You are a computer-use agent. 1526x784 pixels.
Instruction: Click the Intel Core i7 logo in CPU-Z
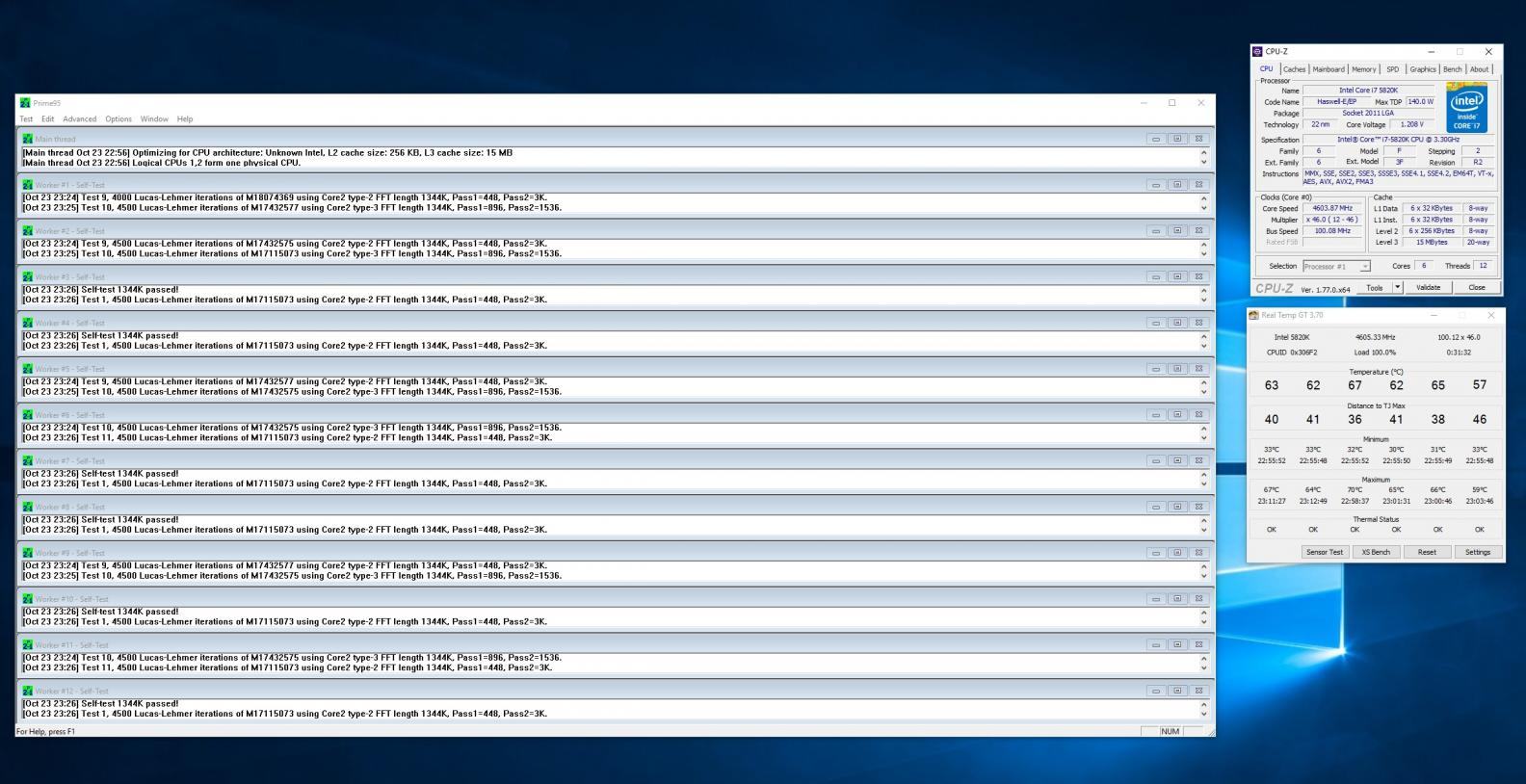coord(1466,108)
